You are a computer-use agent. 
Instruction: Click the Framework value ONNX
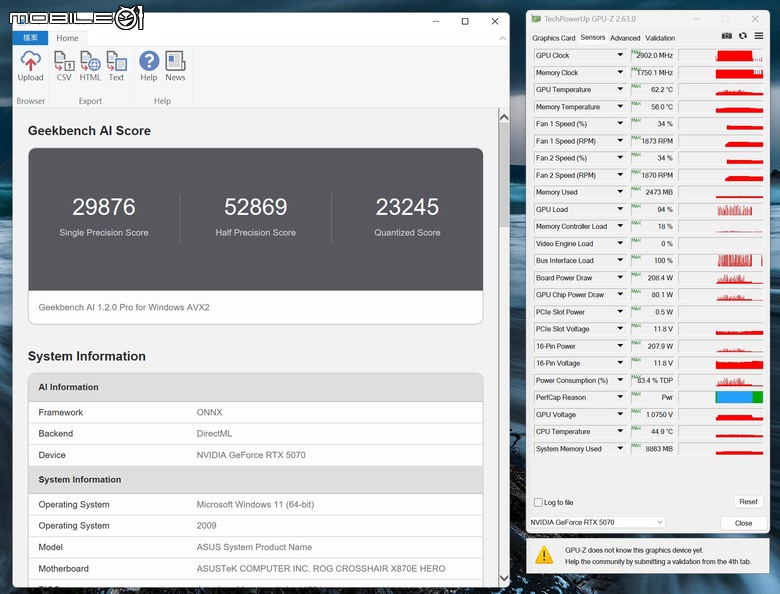coord(209,412)
